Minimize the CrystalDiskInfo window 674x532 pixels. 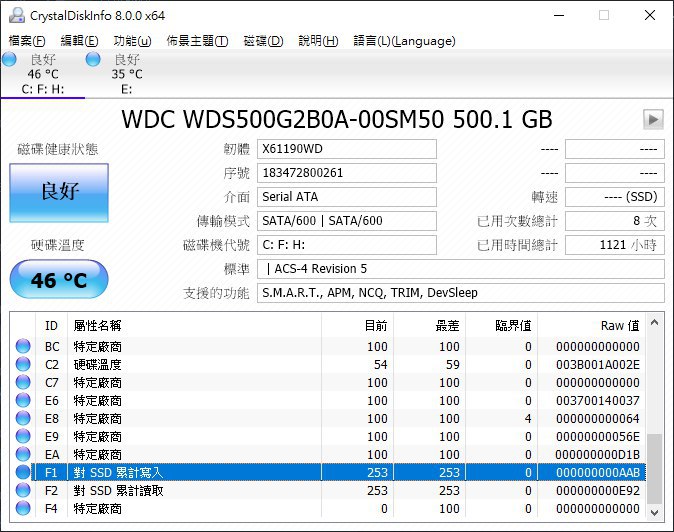[559, 15]
